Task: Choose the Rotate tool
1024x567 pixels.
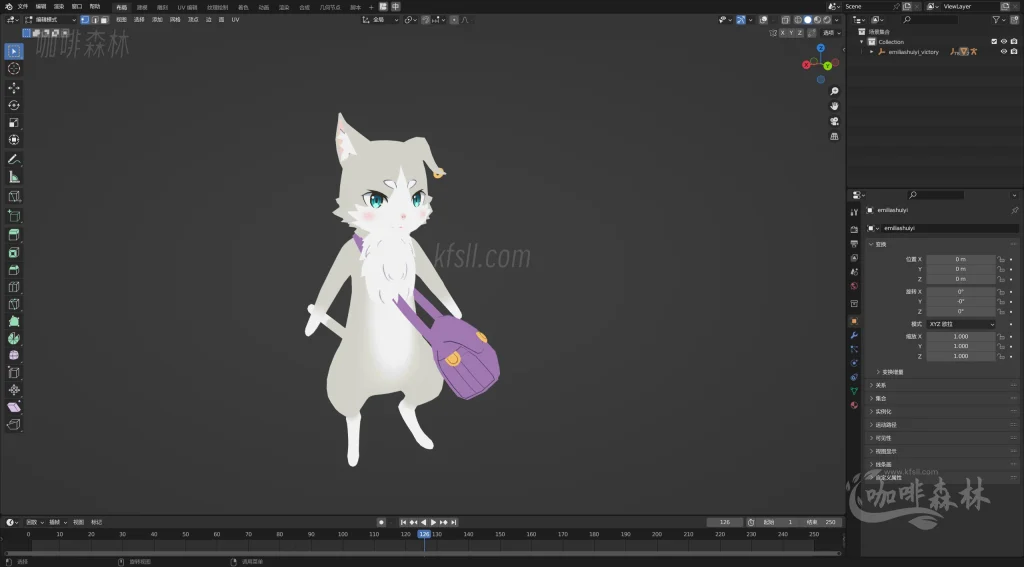Action: 14,105
